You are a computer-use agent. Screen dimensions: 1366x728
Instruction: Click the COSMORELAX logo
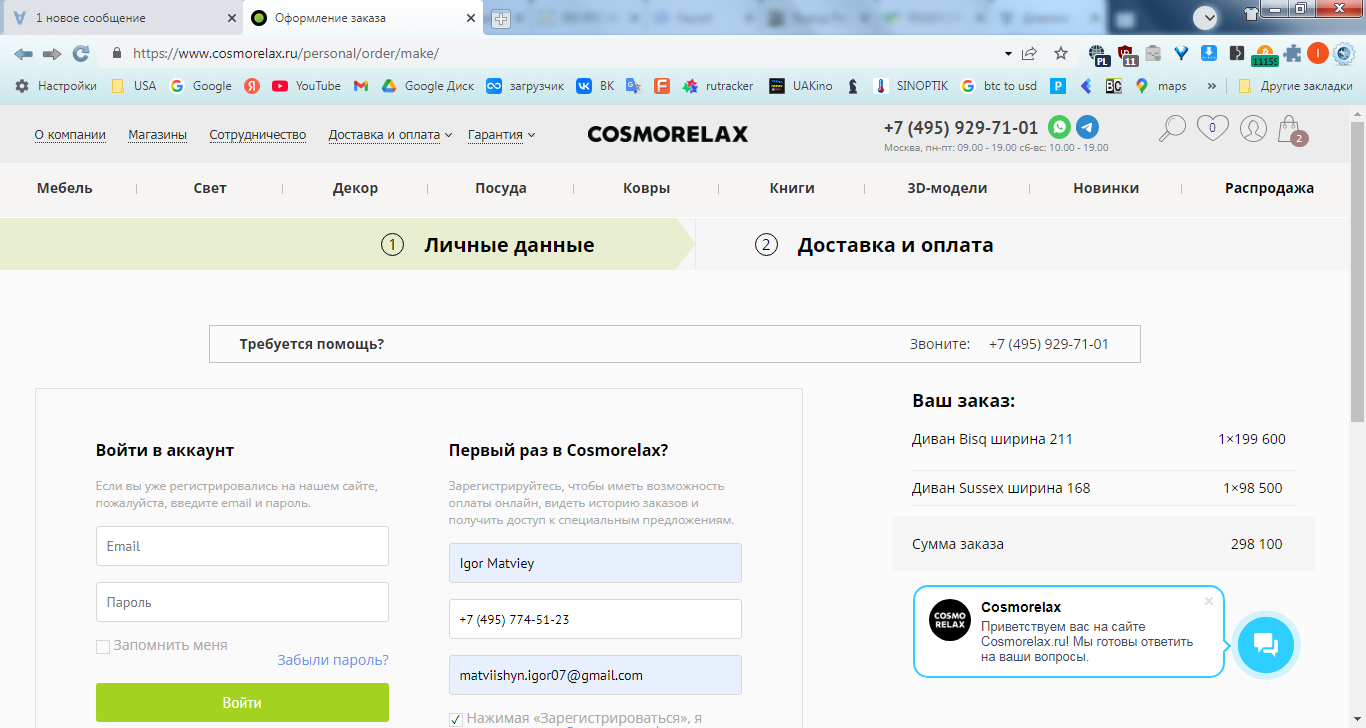[667, 134]
